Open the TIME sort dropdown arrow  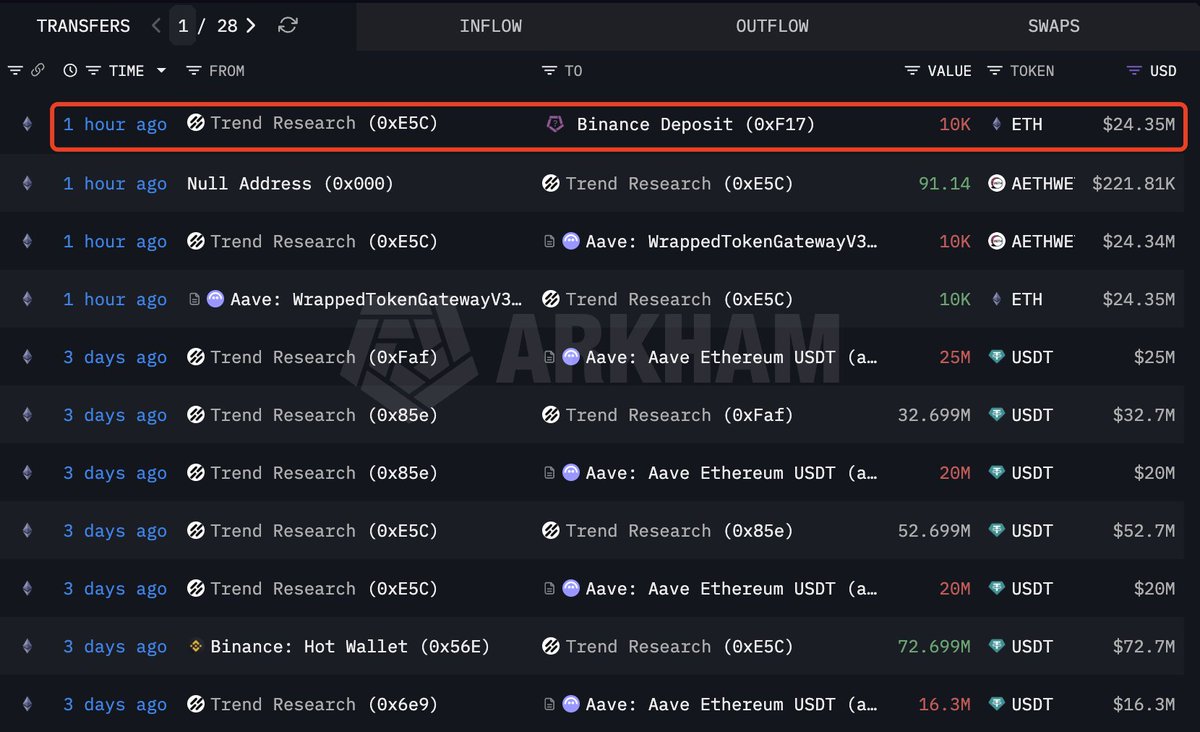tap(160, 70)
